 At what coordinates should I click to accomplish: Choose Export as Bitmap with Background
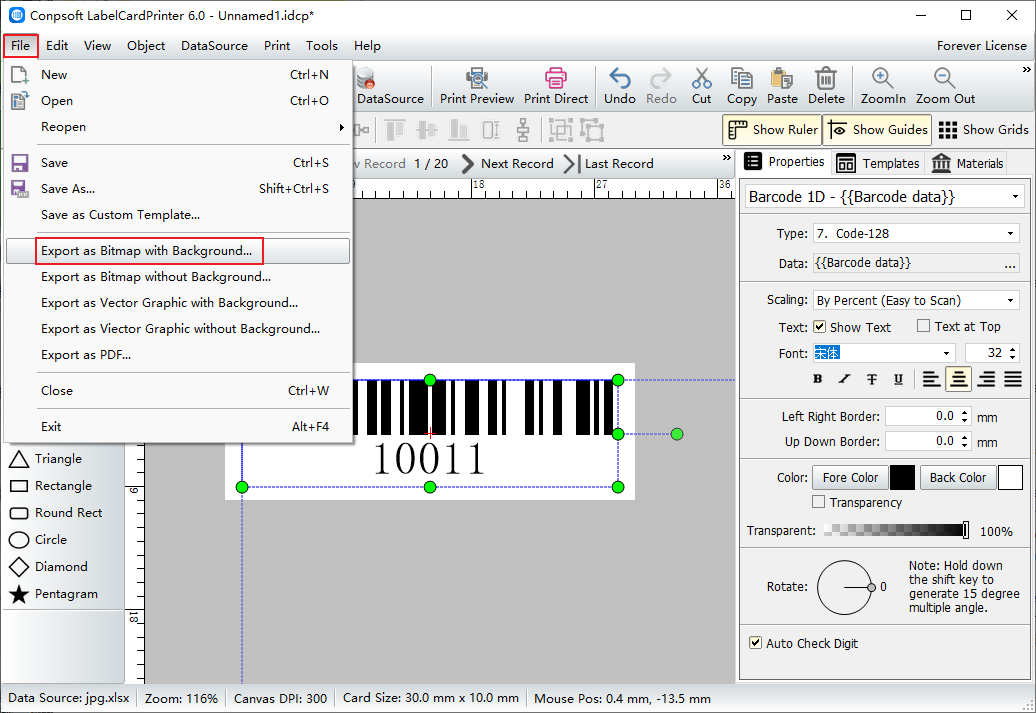point(178,251)
